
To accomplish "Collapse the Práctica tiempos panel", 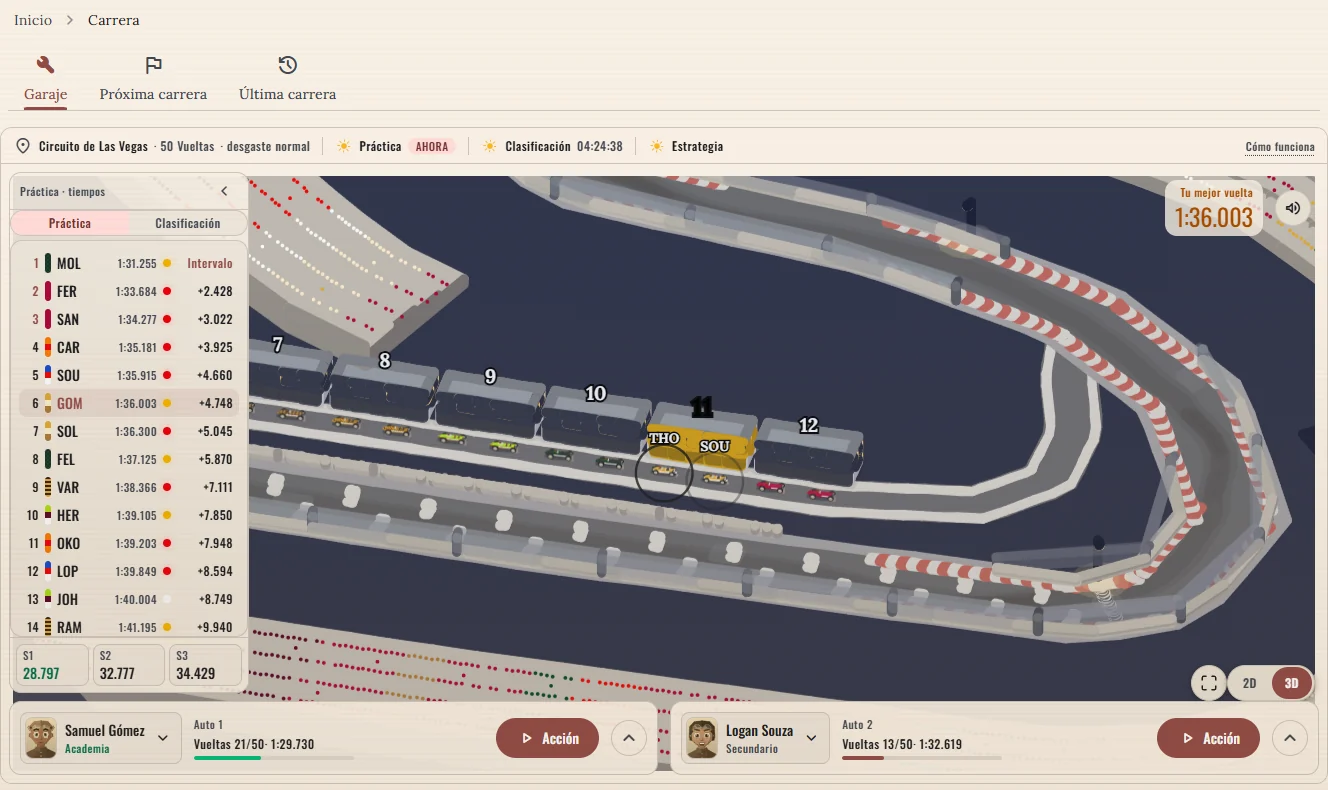I will (x=224, y=191).
